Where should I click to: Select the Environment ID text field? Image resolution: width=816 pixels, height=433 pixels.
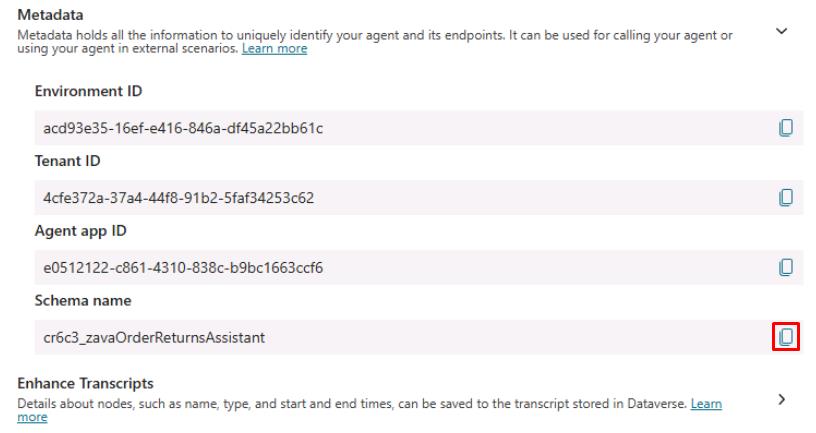[419, 128]
